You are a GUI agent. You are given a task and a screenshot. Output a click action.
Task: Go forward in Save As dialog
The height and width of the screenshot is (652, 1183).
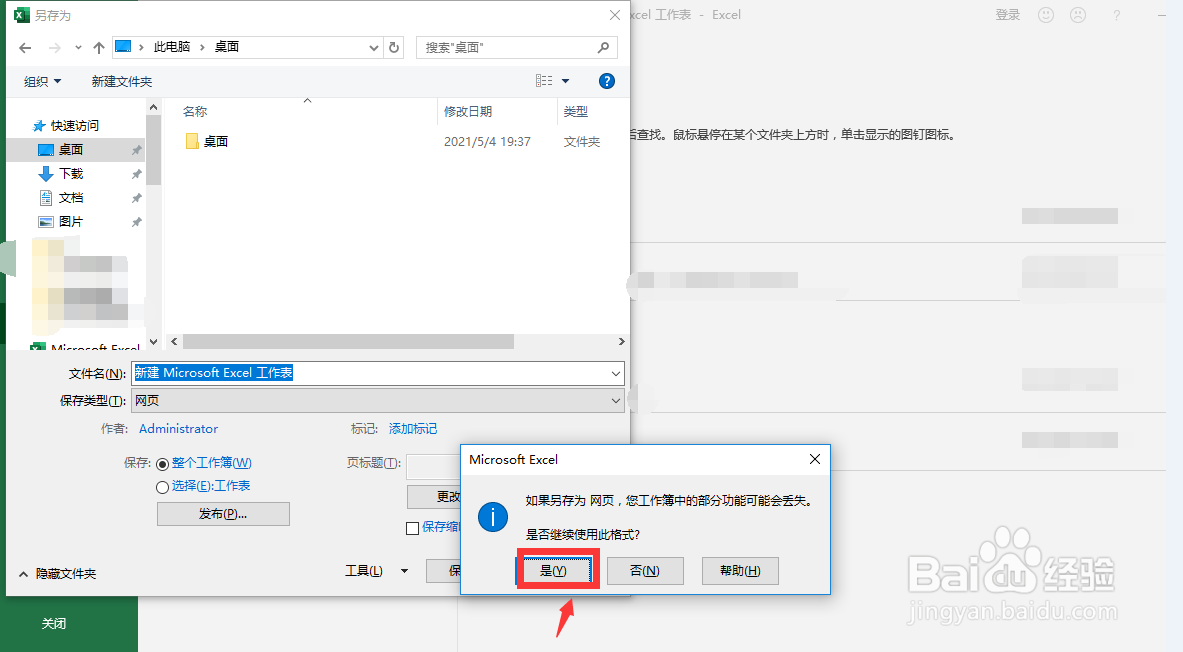click(x=54, y=48)
